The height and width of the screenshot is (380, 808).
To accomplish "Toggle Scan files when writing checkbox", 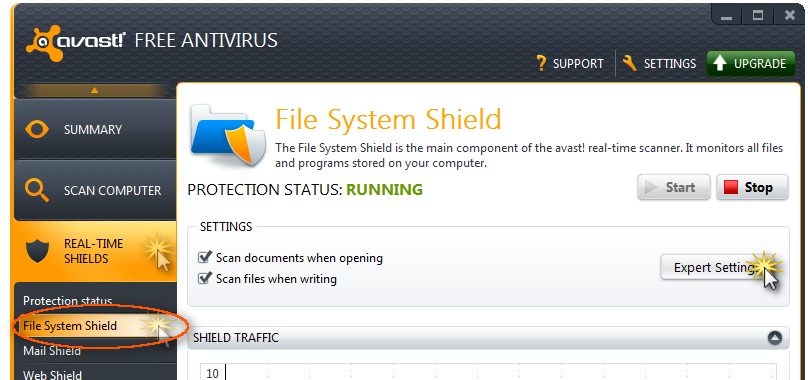I will tap(205, 278).
